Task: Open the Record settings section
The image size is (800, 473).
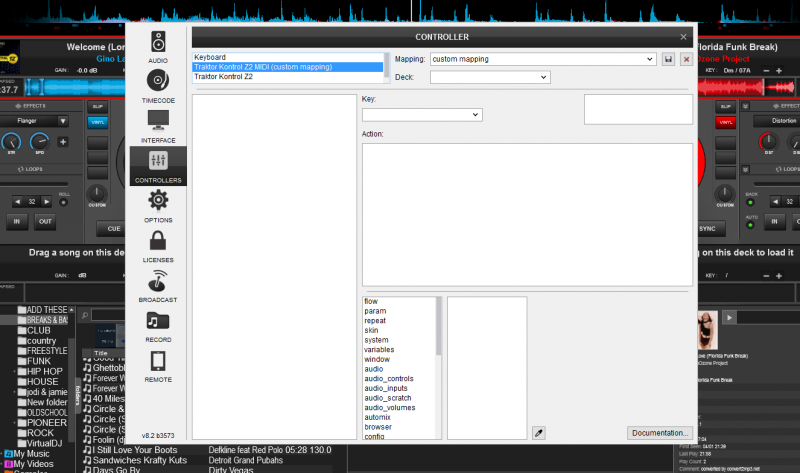Action: point(158,326)
